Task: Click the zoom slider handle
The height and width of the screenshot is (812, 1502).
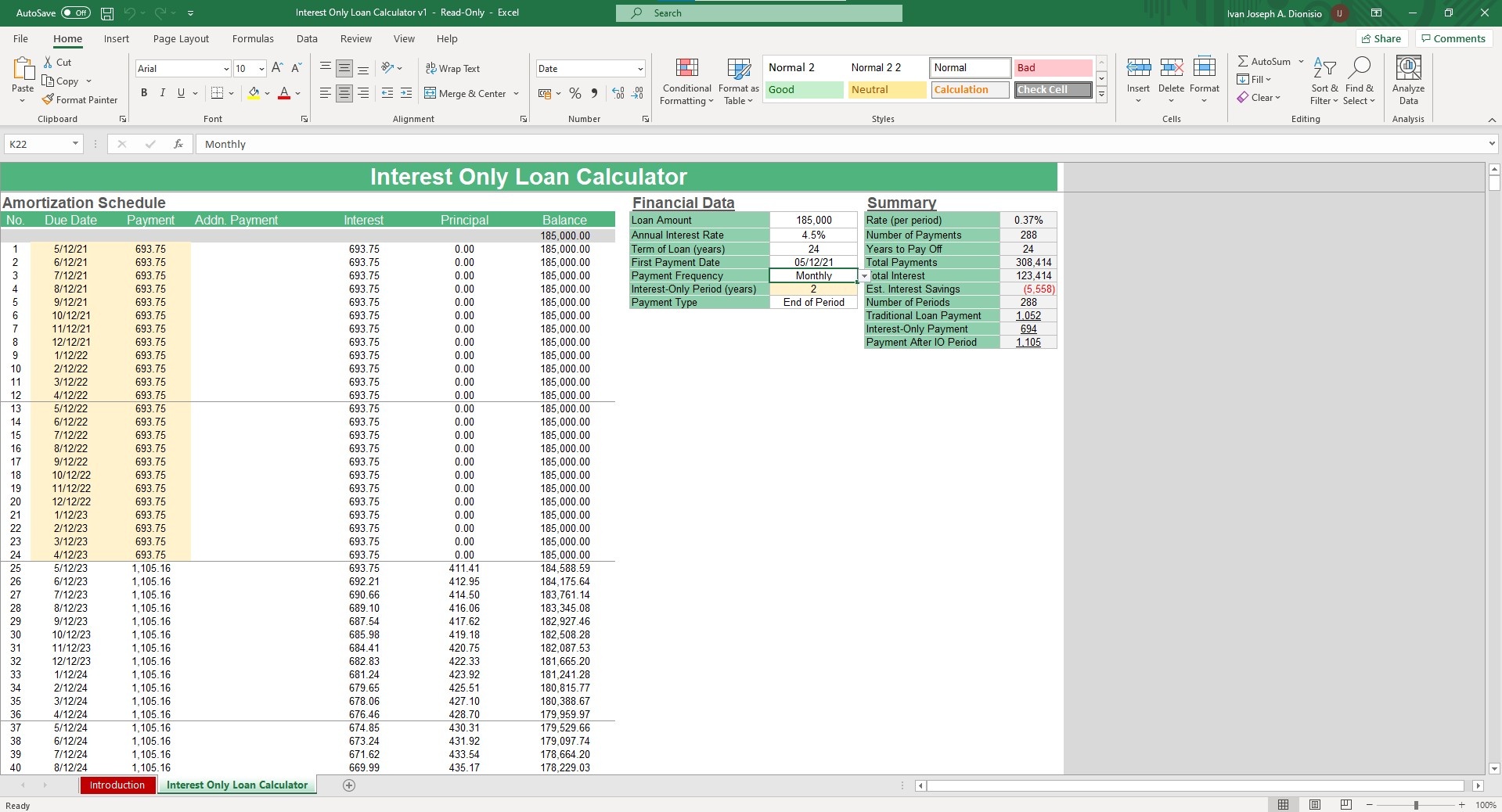Action: pyautogui.click(x=1415, y=805)
